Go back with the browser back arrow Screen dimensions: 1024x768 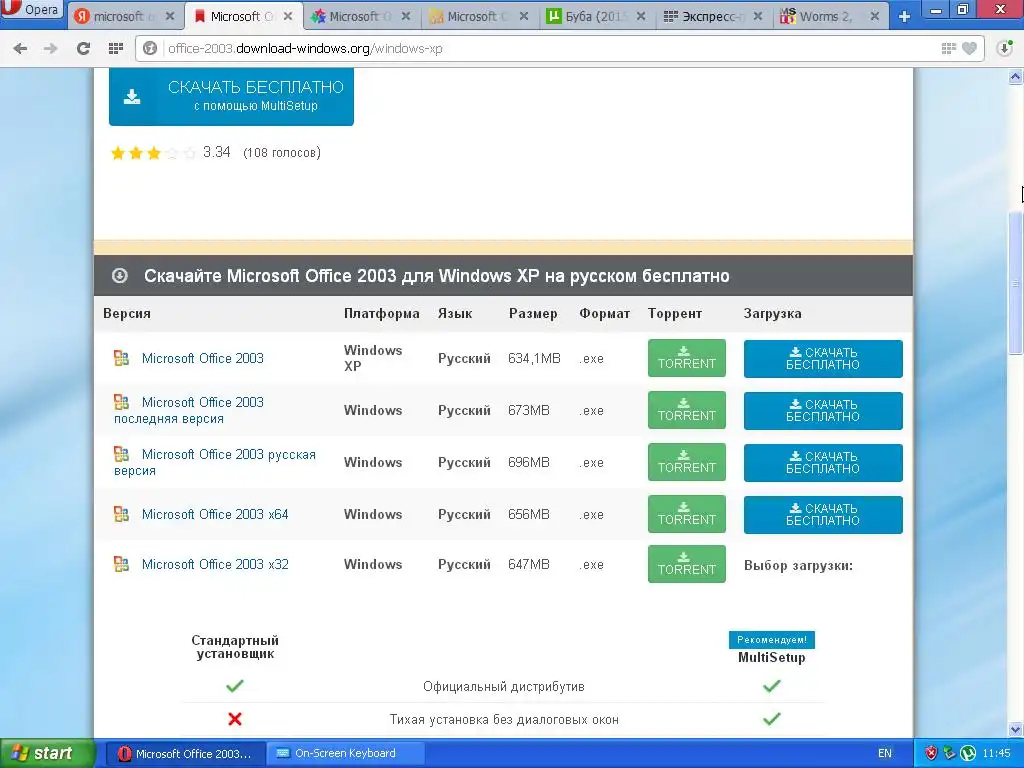coord(20,48)
